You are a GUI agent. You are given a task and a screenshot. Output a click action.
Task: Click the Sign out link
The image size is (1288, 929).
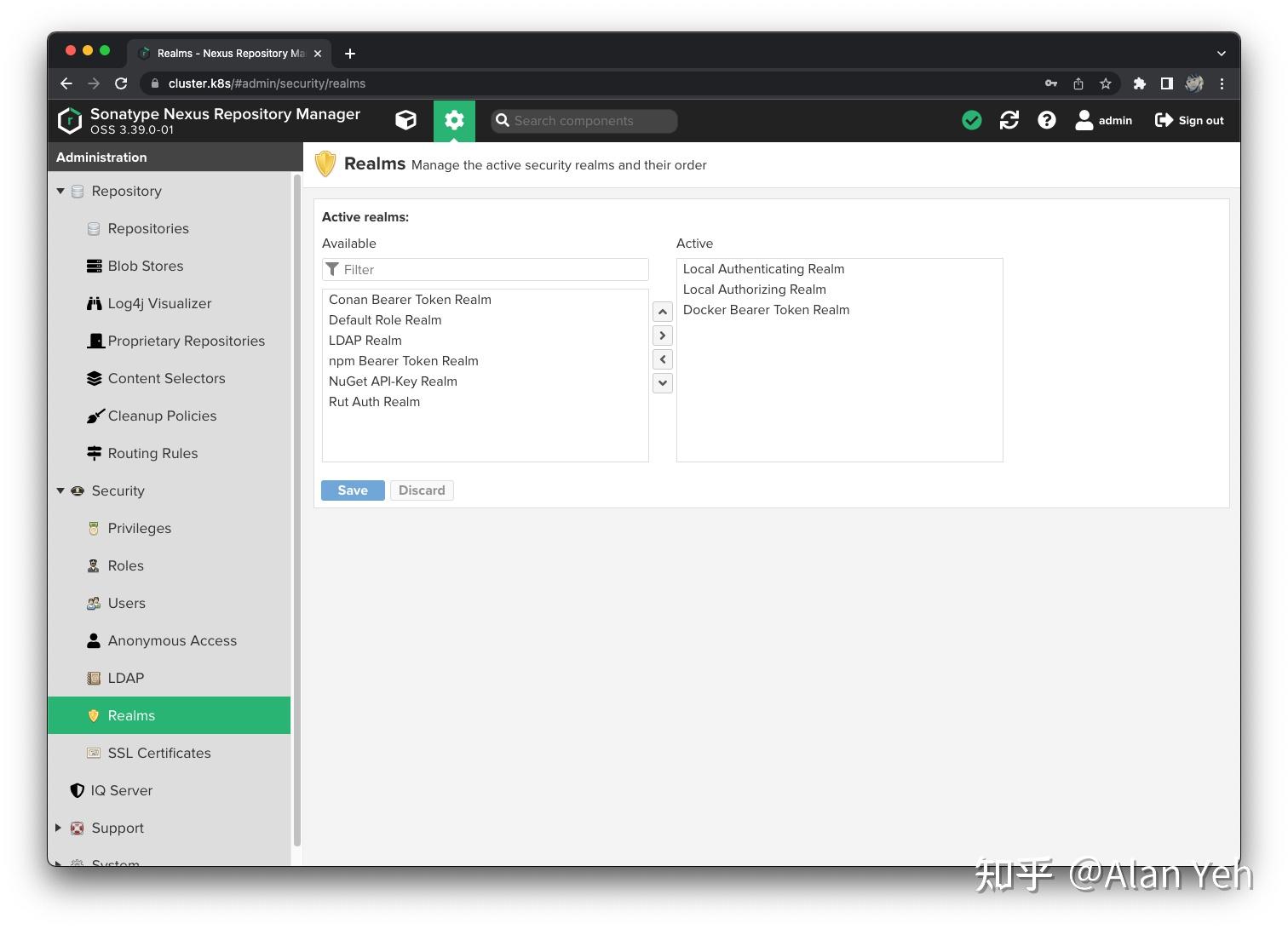1189,120
